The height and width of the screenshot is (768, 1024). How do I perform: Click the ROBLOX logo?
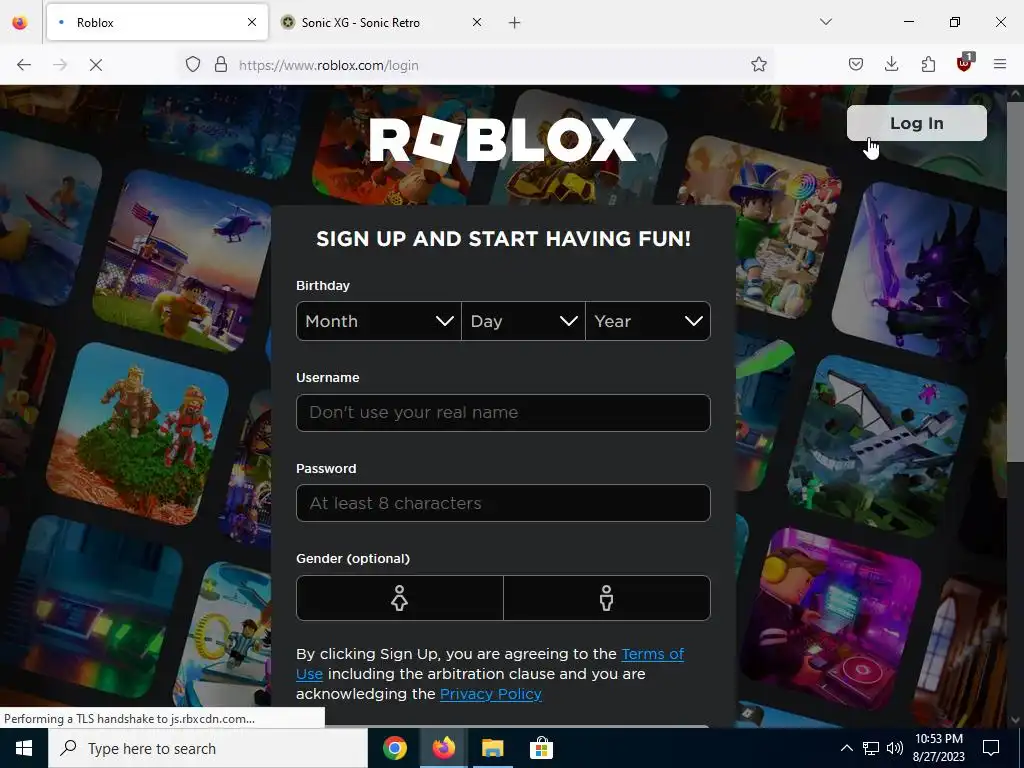[502, 139]
